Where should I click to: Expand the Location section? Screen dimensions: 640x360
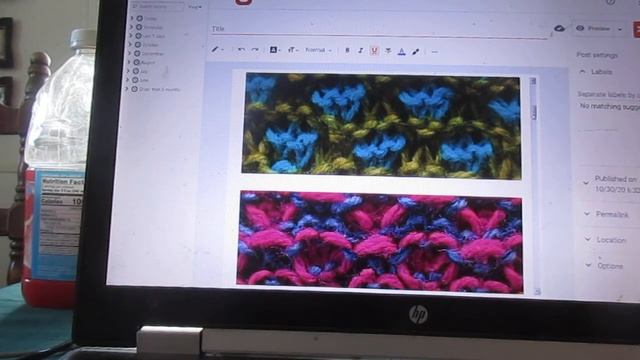[x=588, y=240]
